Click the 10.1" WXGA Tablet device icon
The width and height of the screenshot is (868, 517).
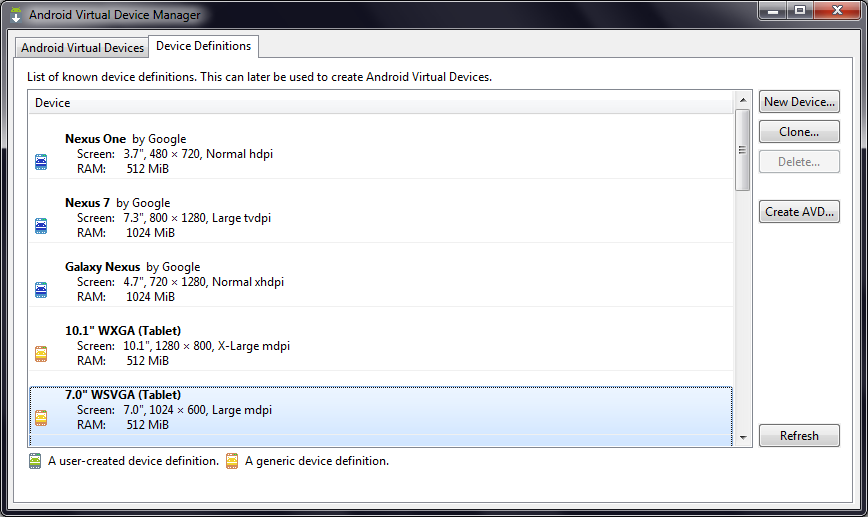[x=41, y=354]
